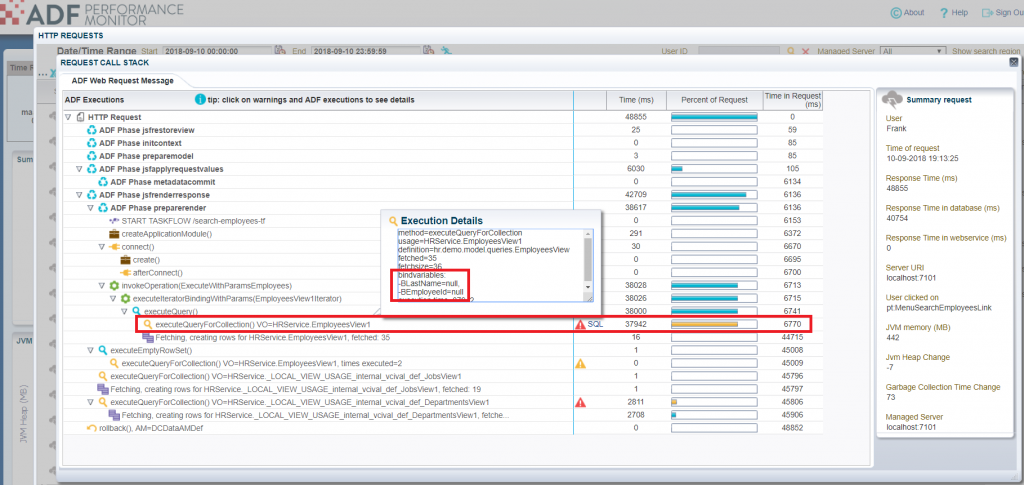Viewport: 1024px width, 485px height.
Task: Click the orange warning icon for times executed=2
Action: click(x=580, y=363)
